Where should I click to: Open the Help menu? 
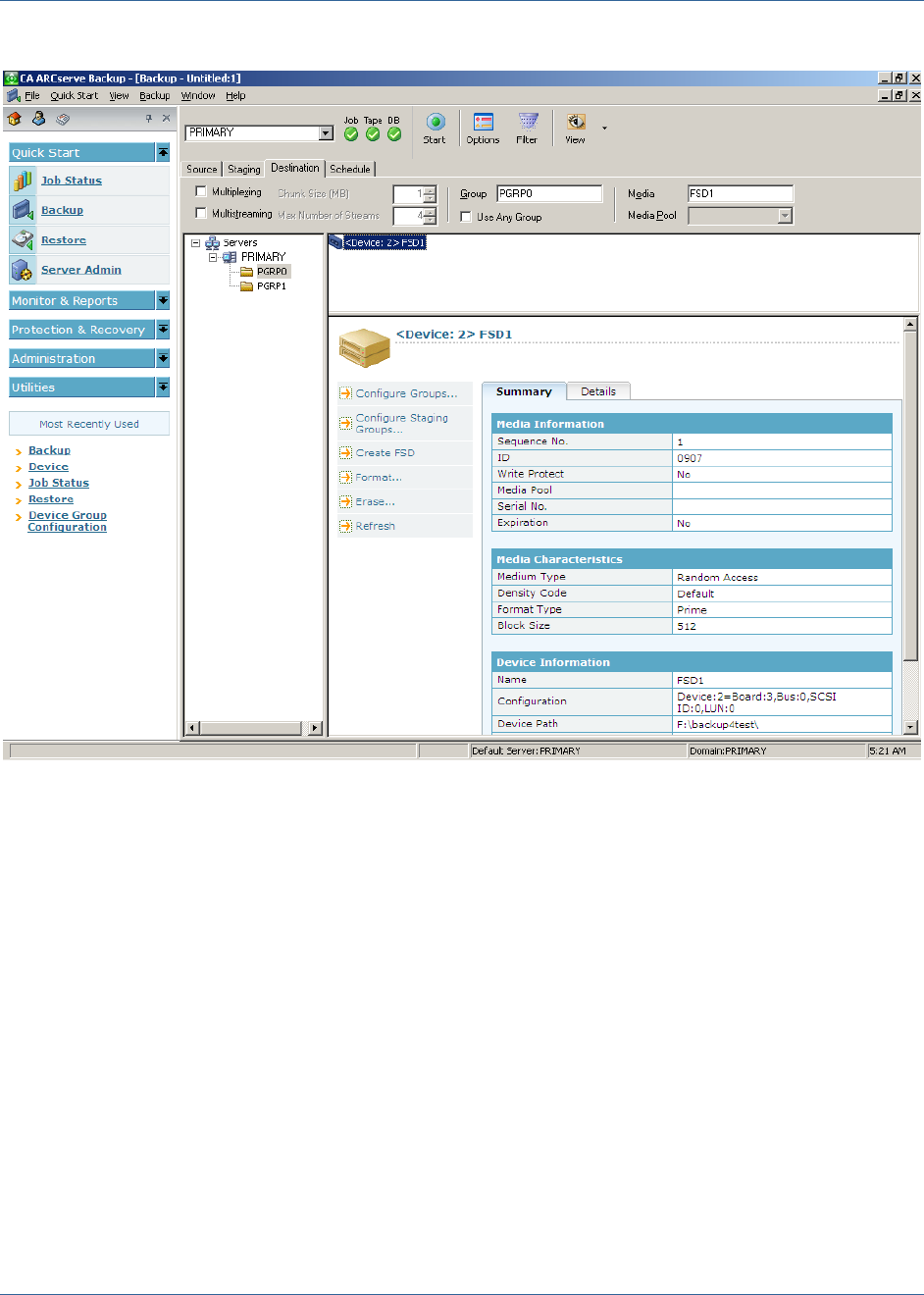pos(235,96)
